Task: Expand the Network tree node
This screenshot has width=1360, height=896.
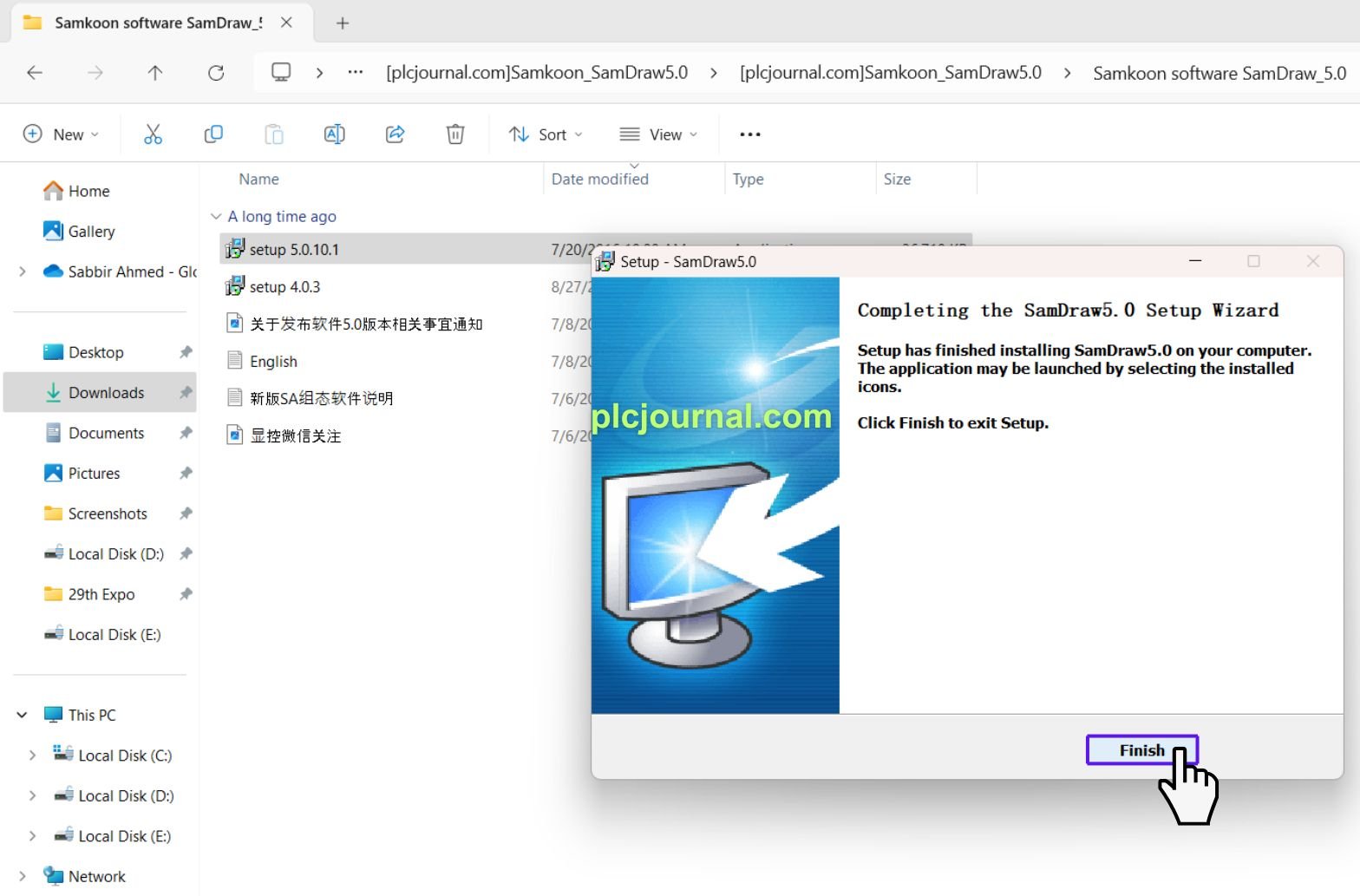Action: [x=22, y=876]
